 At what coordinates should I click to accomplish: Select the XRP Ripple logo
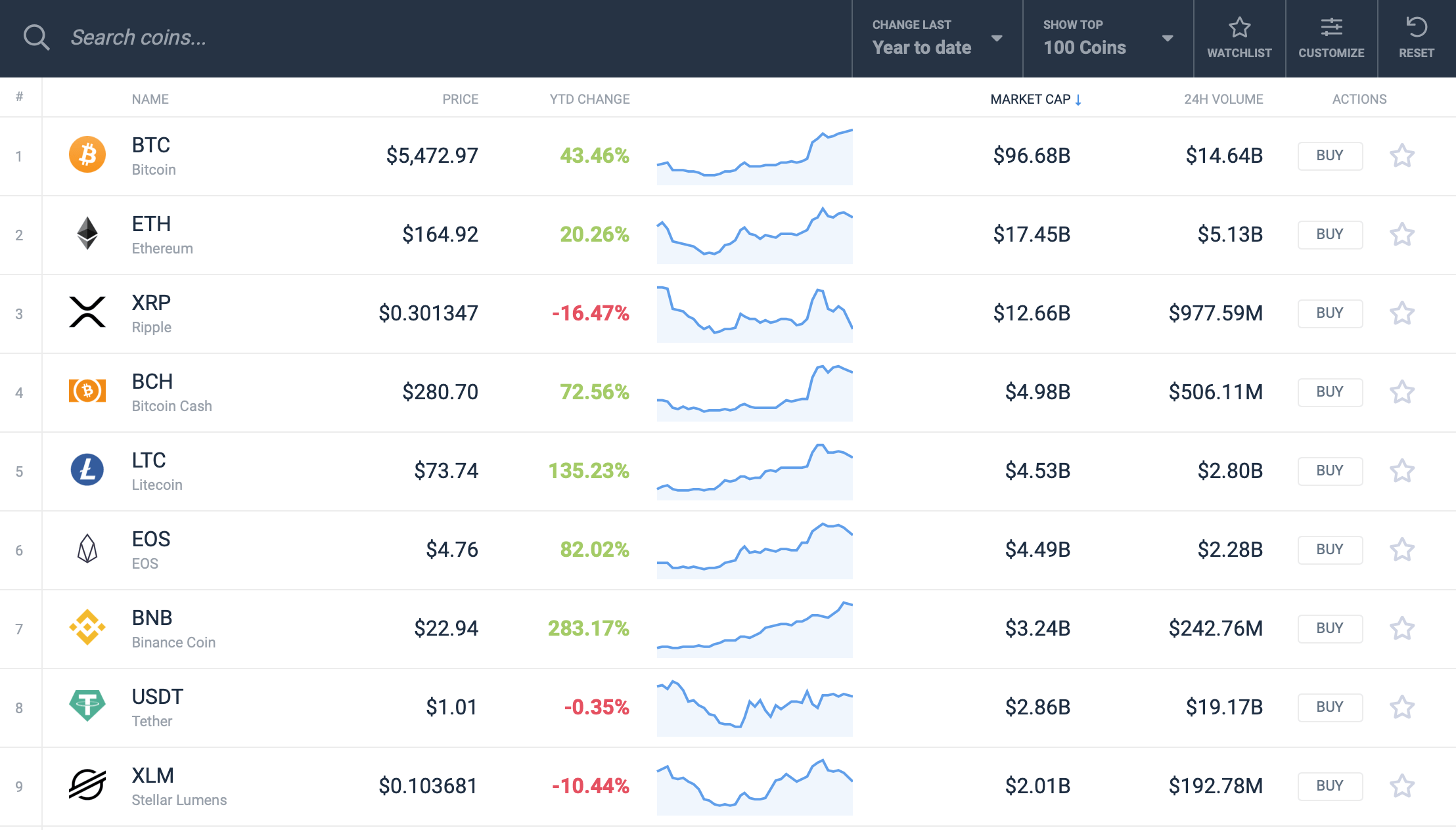click(88, 313)
